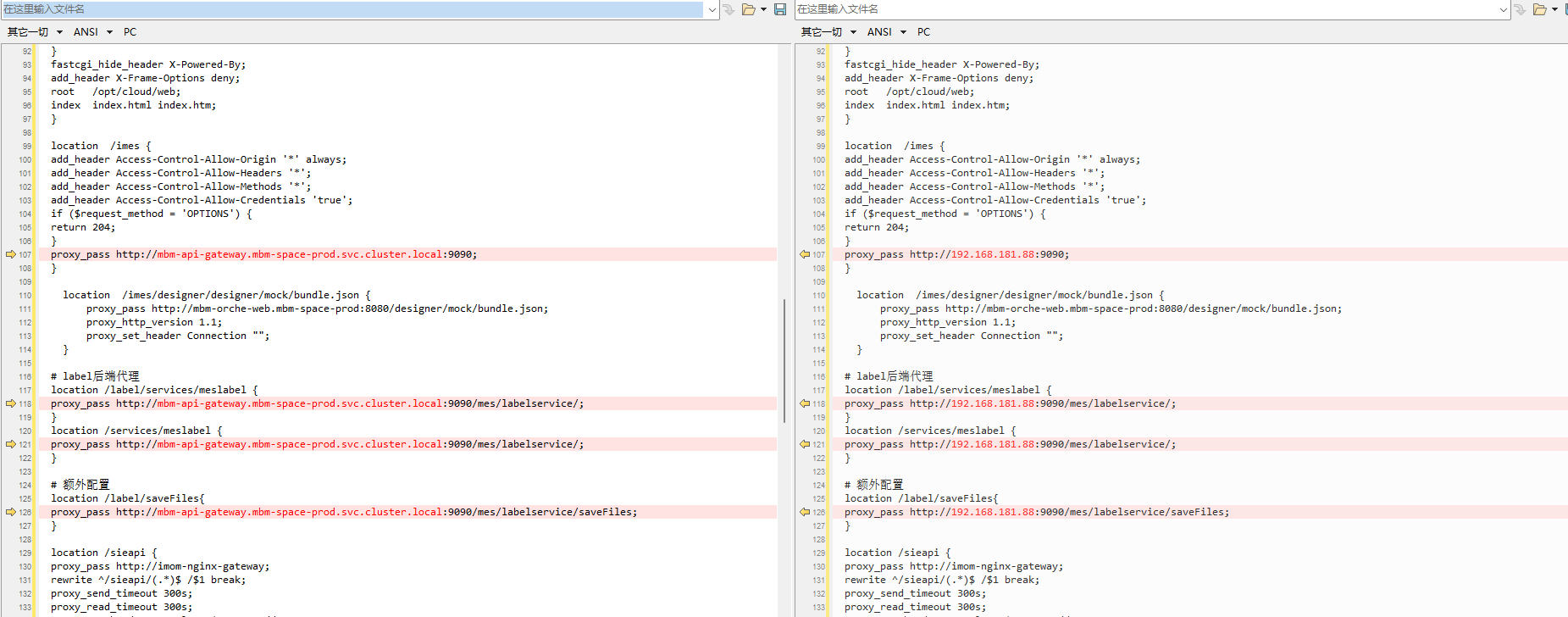Copy line 126 to left via right gutter arrow
This screenshot has width=1568, height=617.
tap(805, 512)
